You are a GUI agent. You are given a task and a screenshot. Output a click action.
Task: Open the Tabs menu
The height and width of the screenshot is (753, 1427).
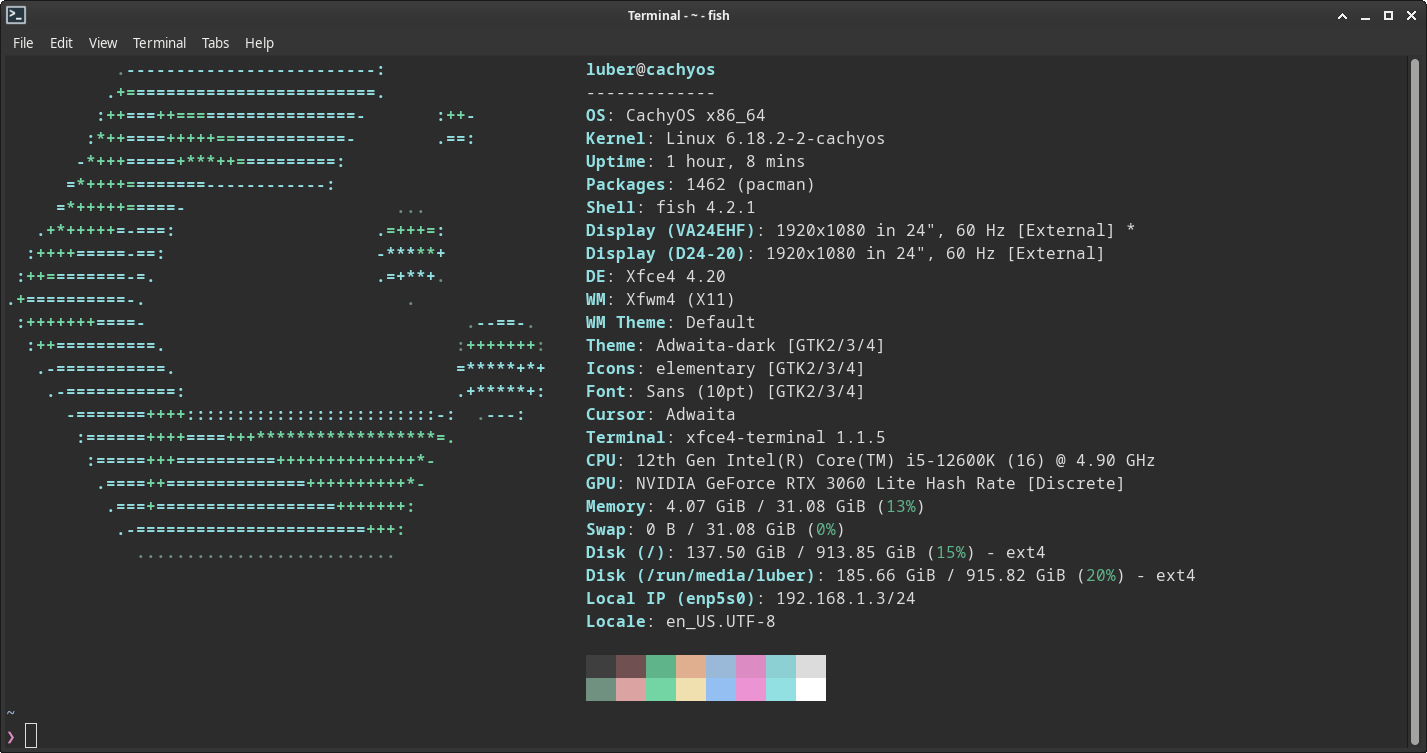[x=215, y=43]
